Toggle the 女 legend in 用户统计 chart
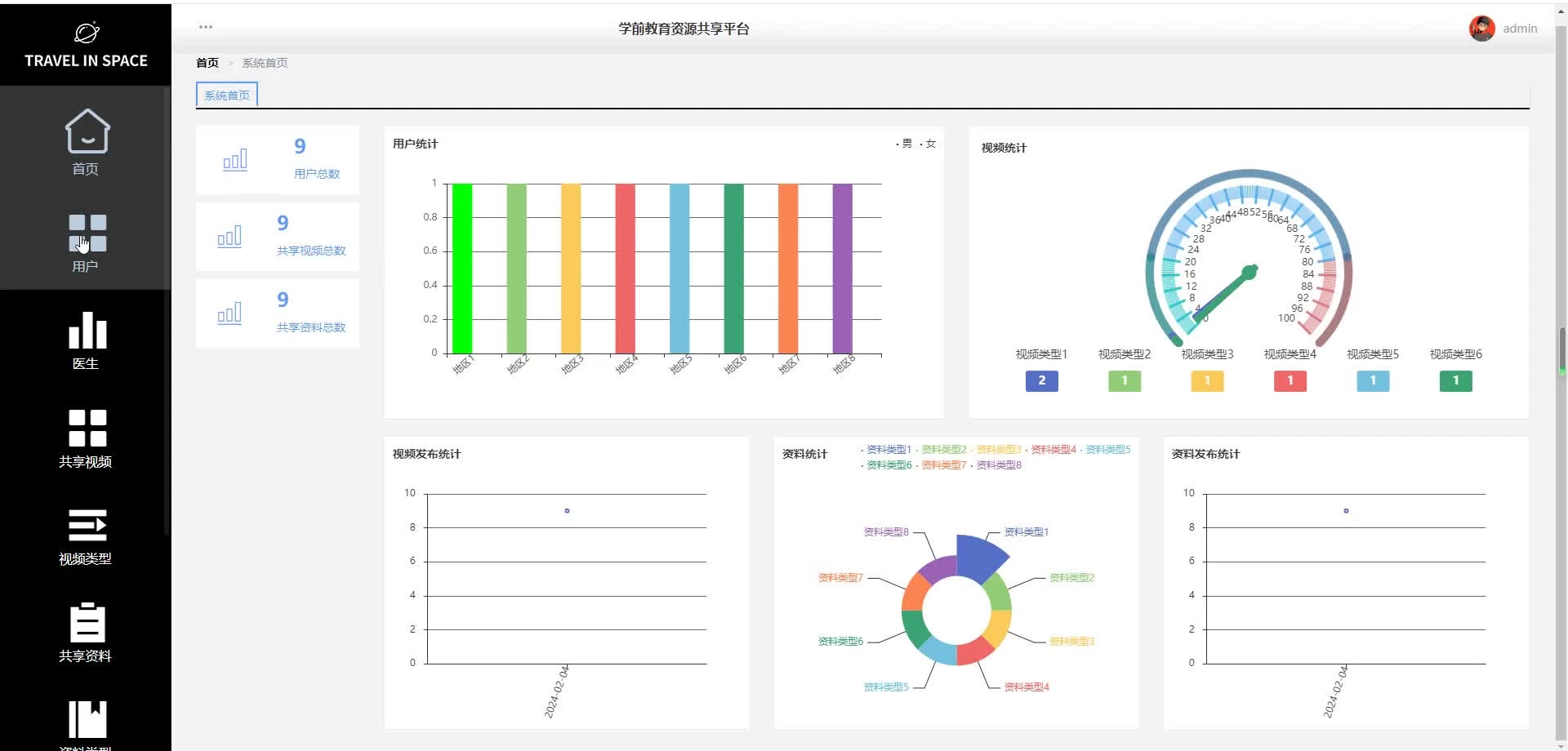The width and height of the screenshot is (1568, 751). pos(929,144)
